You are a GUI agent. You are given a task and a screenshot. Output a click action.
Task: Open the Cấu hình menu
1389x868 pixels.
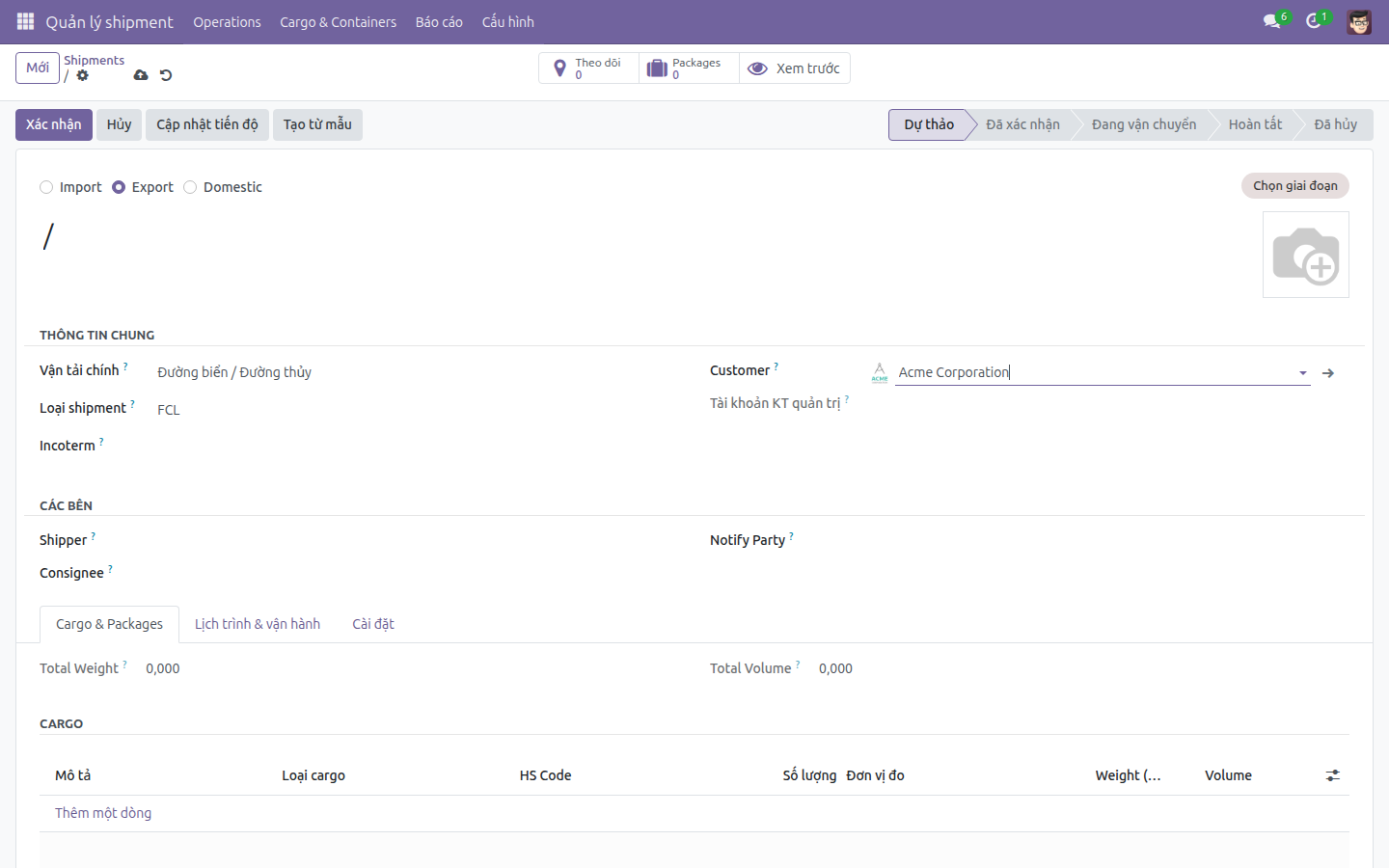tap(508, 22)
